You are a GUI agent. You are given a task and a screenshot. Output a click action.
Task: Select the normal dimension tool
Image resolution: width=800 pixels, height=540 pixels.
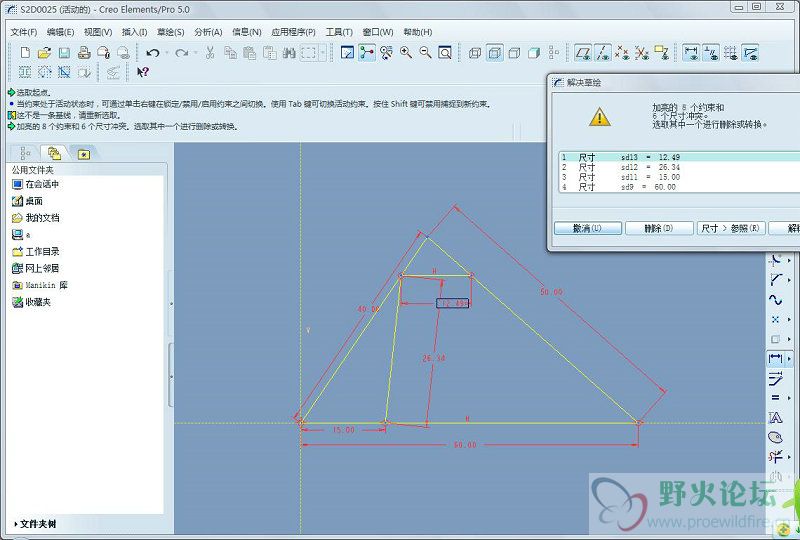[x=776, y=359]
